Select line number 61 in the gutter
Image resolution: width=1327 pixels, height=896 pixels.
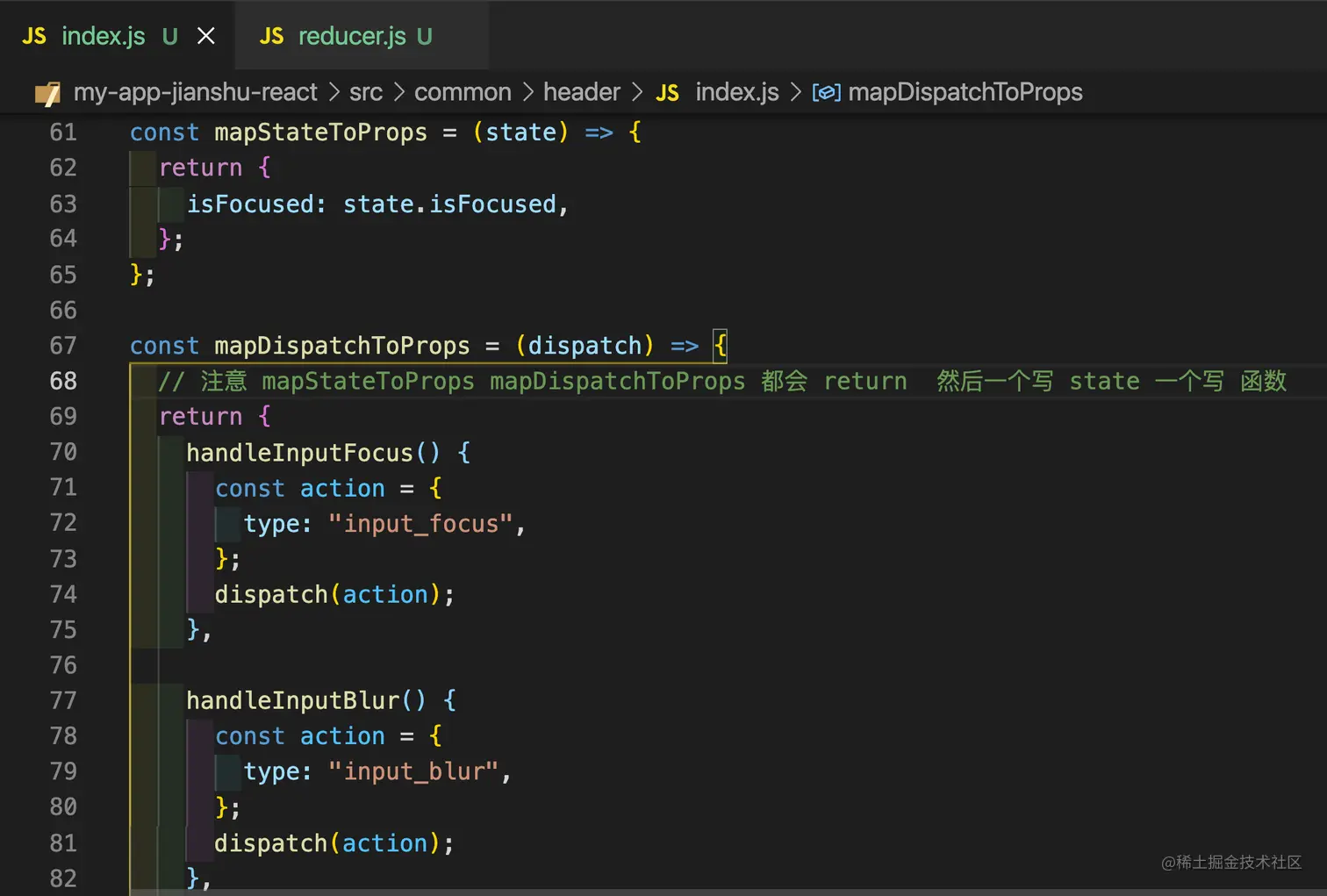(x=63, y=133)
